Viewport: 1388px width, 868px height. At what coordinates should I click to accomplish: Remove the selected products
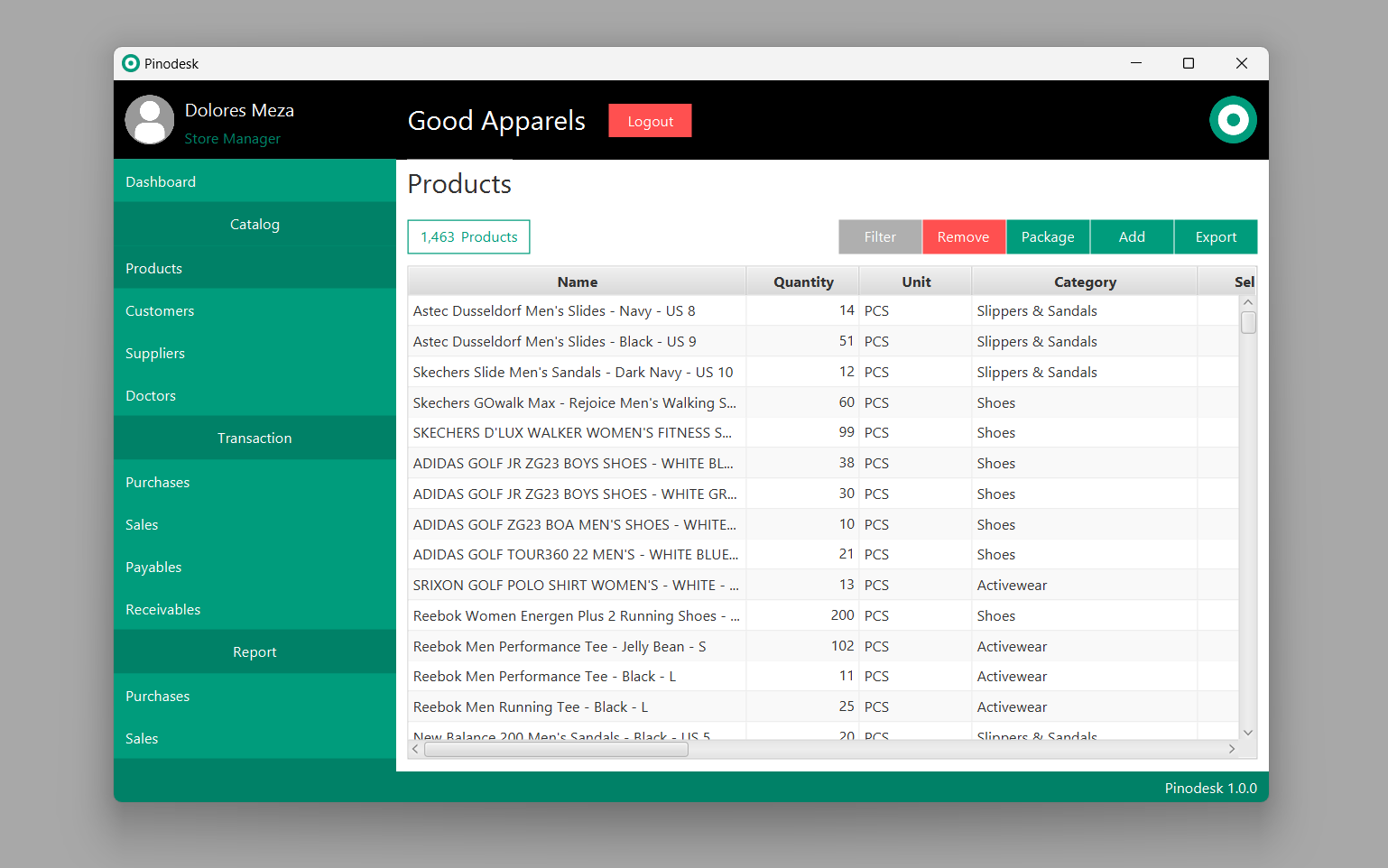coord(964,236)
